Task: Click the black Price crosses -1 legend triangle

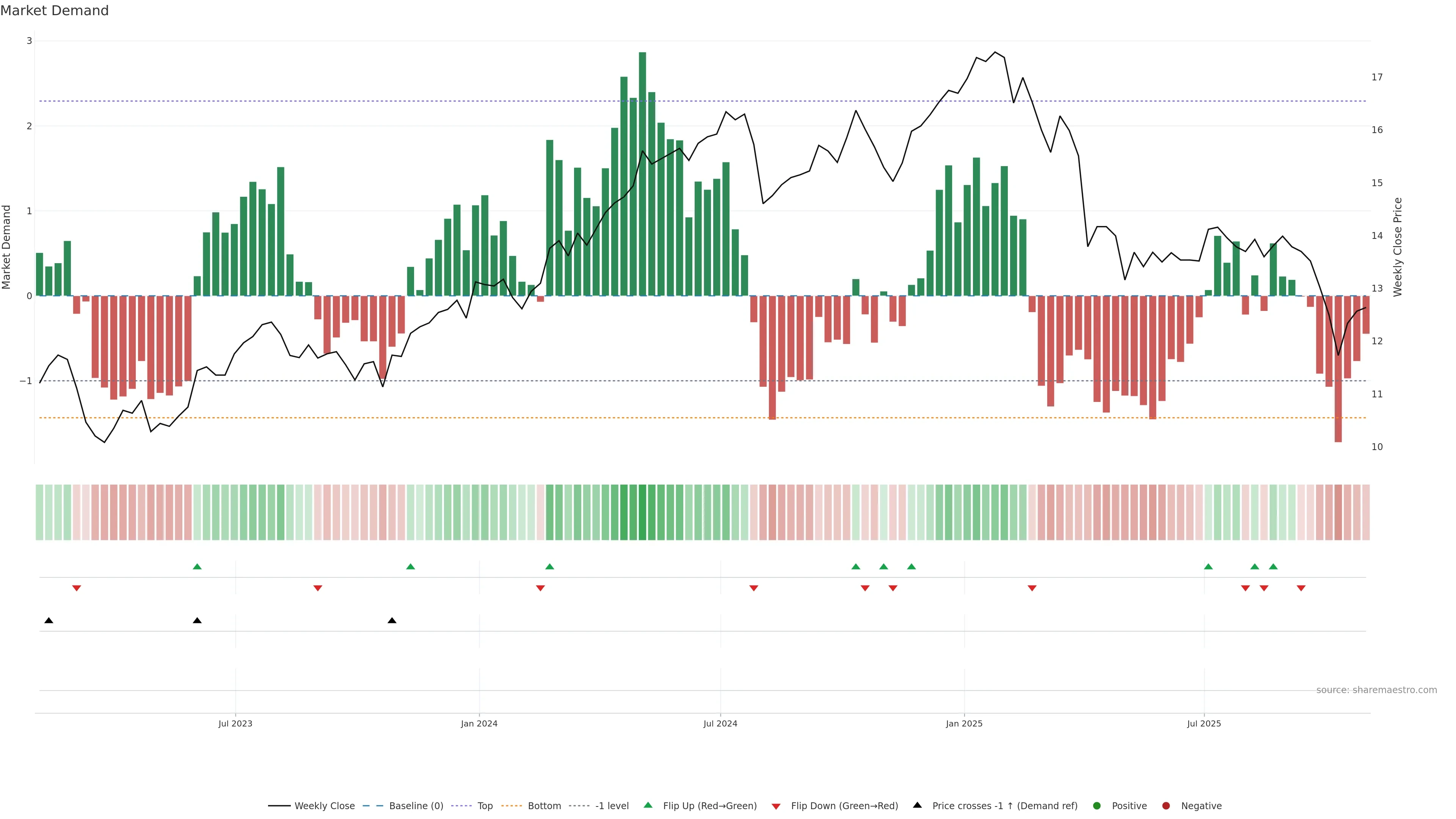Action: click(x=917, y=805)
